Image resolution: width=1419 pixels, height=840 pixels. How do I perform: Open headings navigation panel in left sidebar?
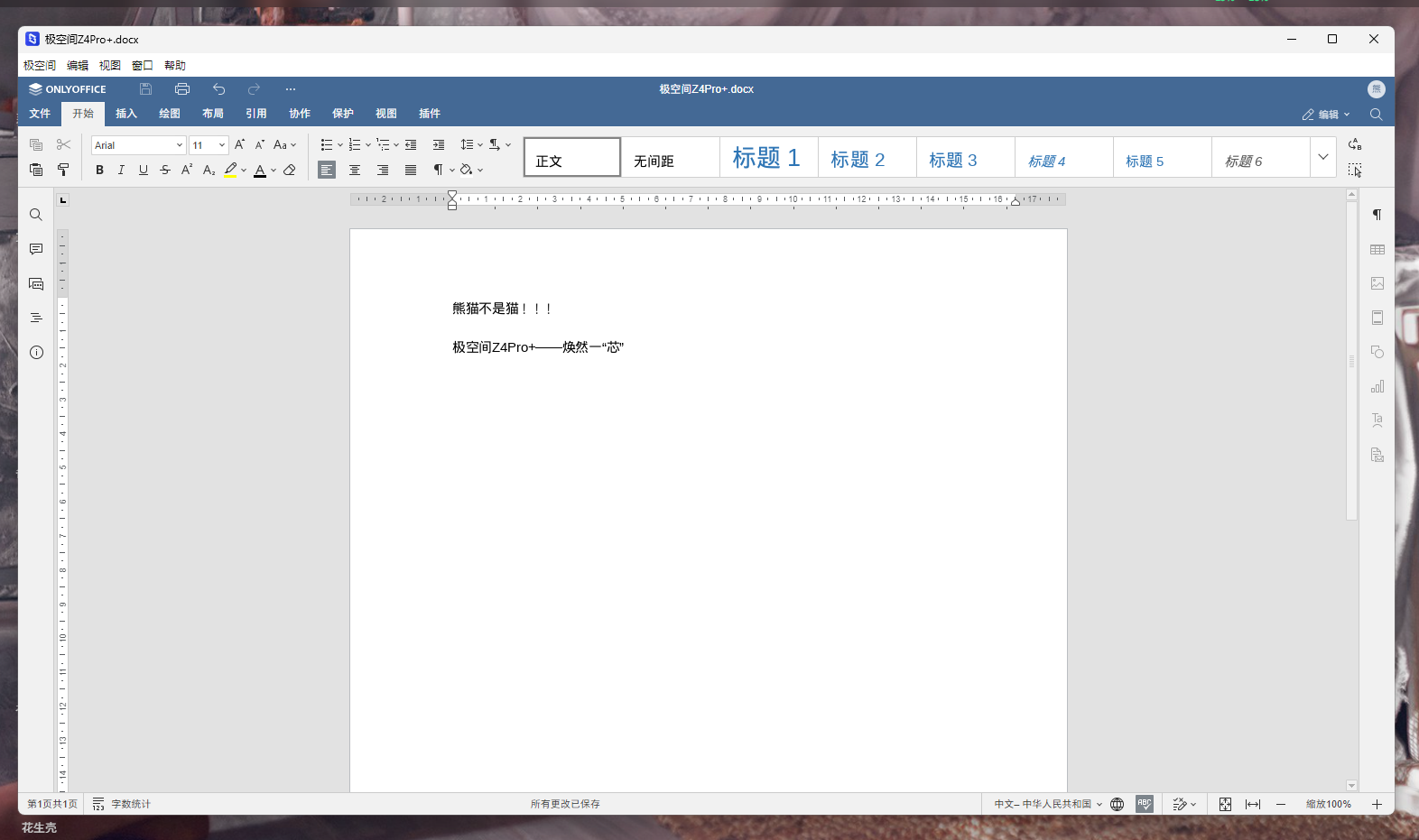click(36, 318)
